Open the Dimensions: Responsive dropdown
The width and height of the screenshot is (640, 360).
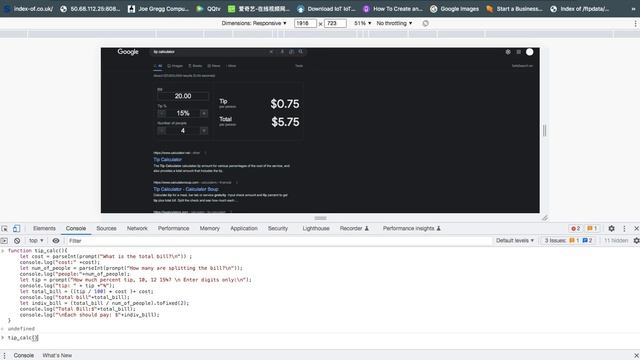click(x=254, y=23)
